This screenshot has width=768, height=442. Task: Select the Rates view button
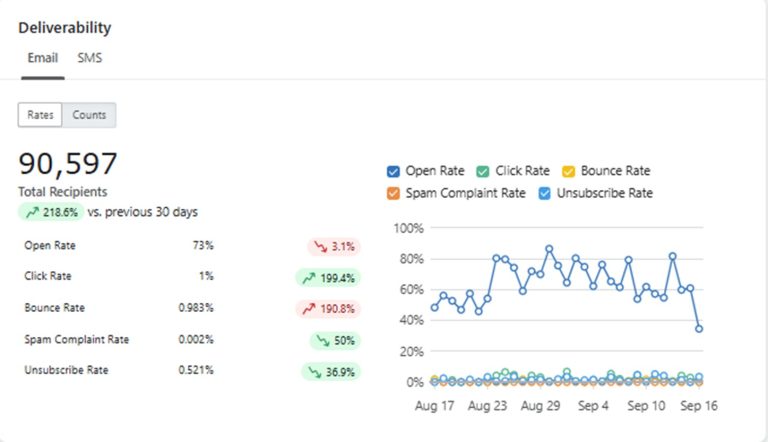click(x=41, y=115)
